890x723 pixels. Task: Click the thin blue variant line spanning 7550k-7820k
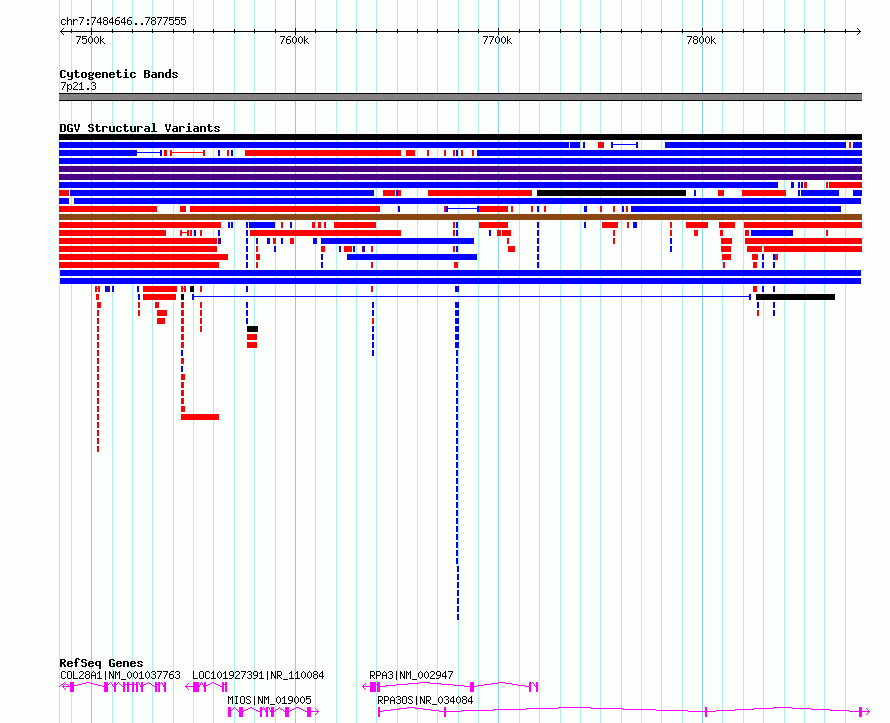pos(472,297)
